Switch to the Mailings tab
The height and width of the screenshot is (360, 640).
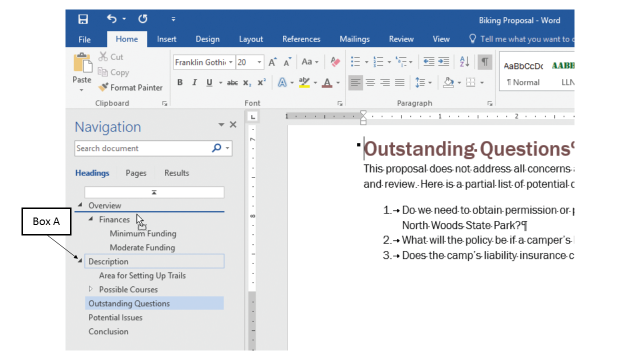pyautogui.click(x=354, y=39)
